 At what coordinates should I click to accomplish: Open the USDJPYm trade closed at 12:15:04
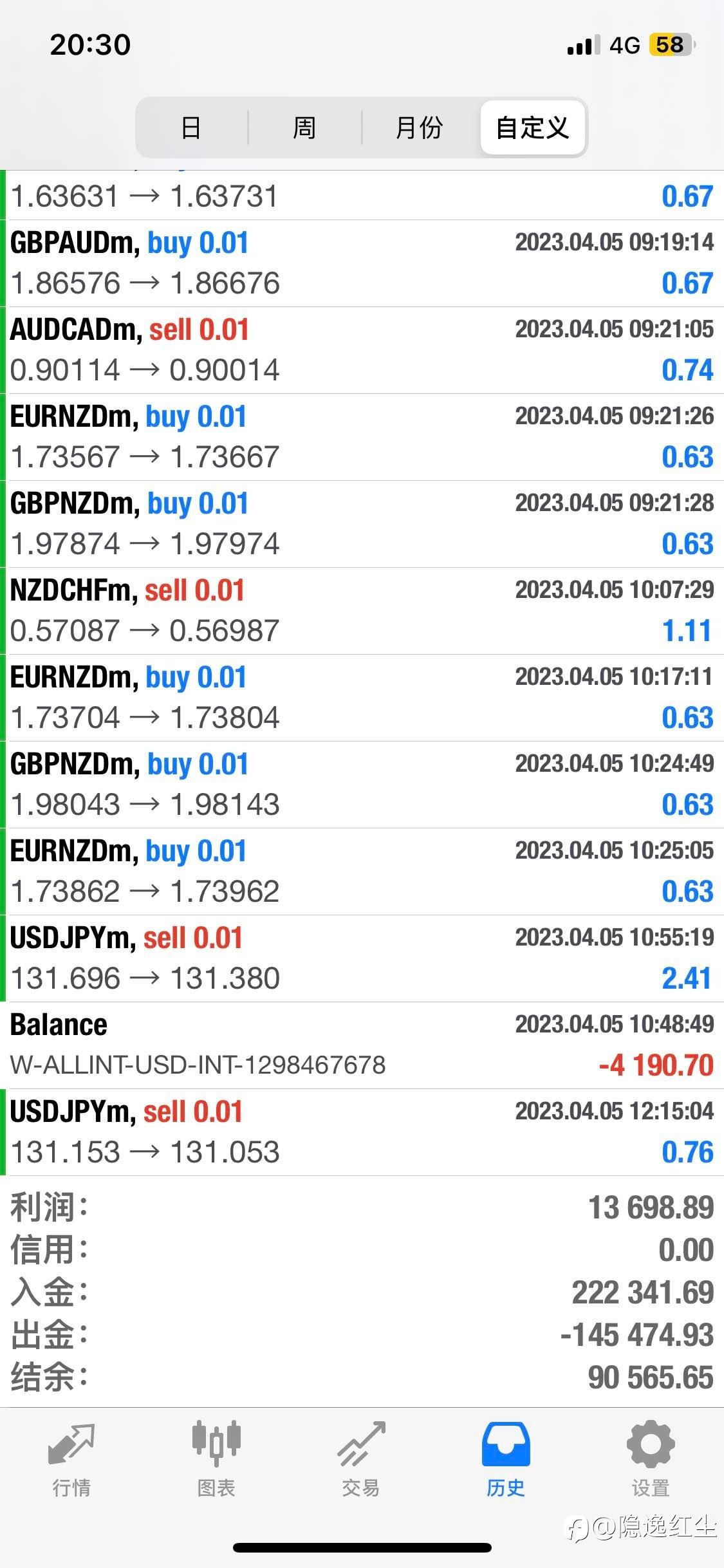click(x=362, y=1132)
